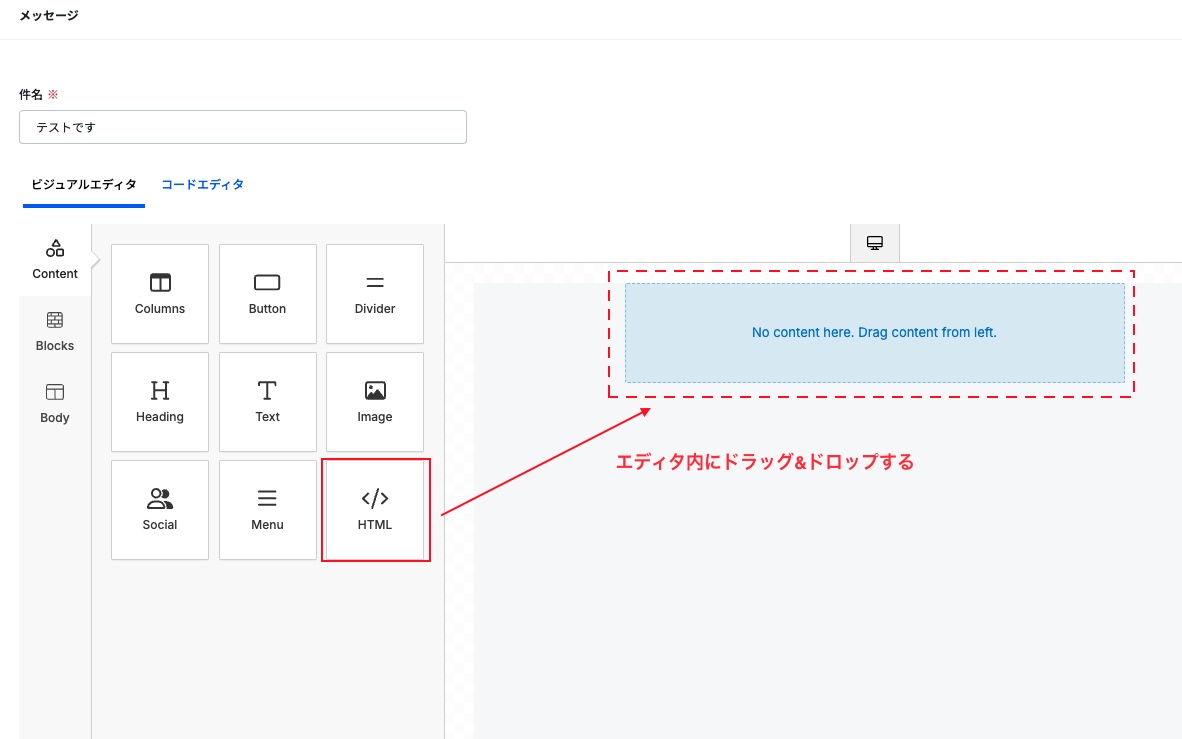1182x739 pixels.
Task: Choose the Divider element tile
Action: [x=375, y=294]
